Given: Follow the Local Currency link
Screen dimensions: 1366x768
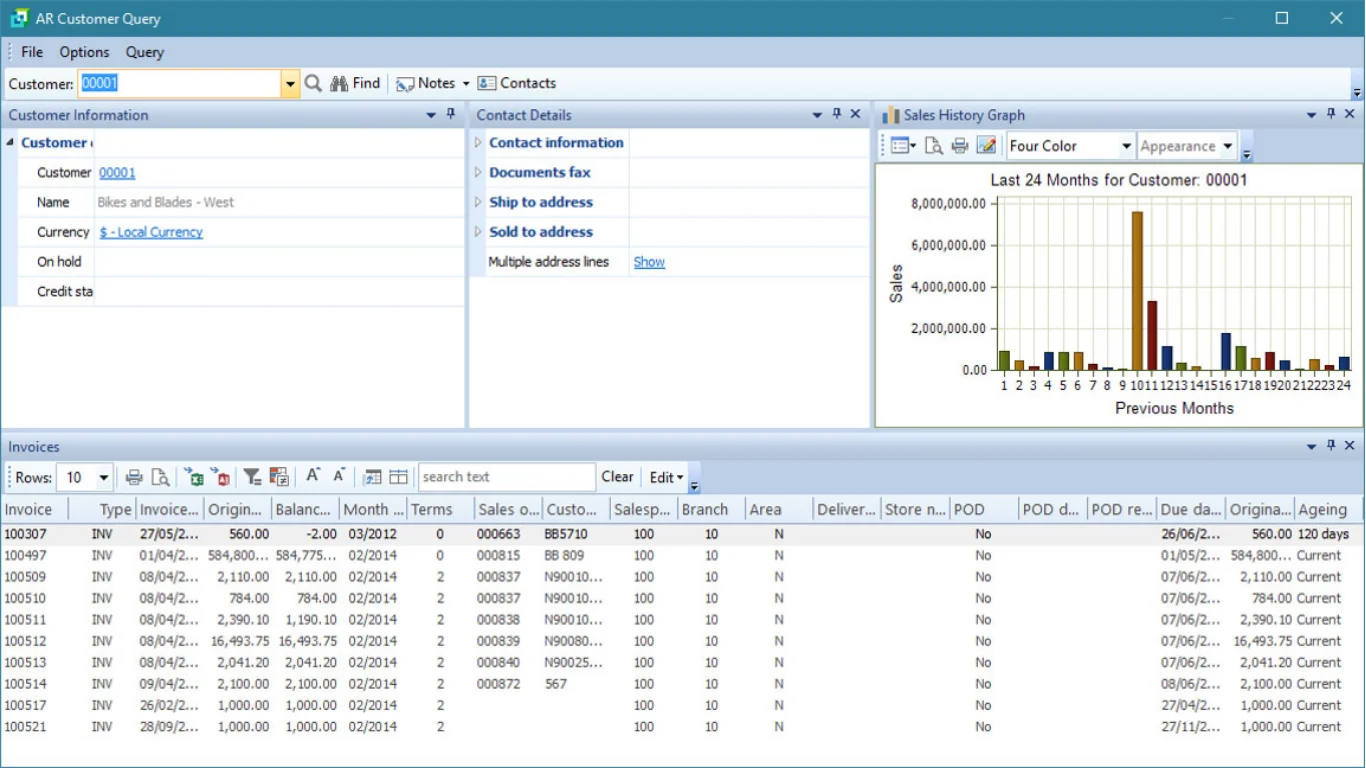Looking at the screenshot, I should [x=150, y=232].
